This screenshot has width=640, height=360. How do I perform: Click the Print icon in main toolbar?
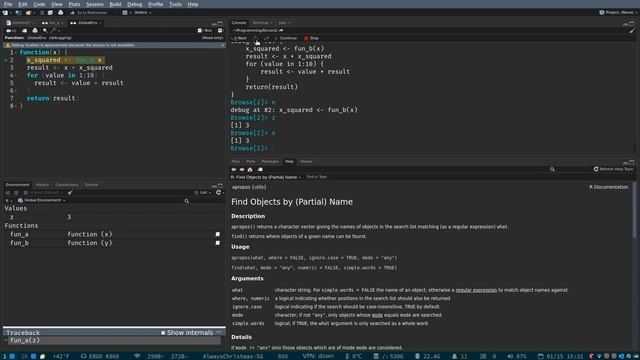[60, 13]
